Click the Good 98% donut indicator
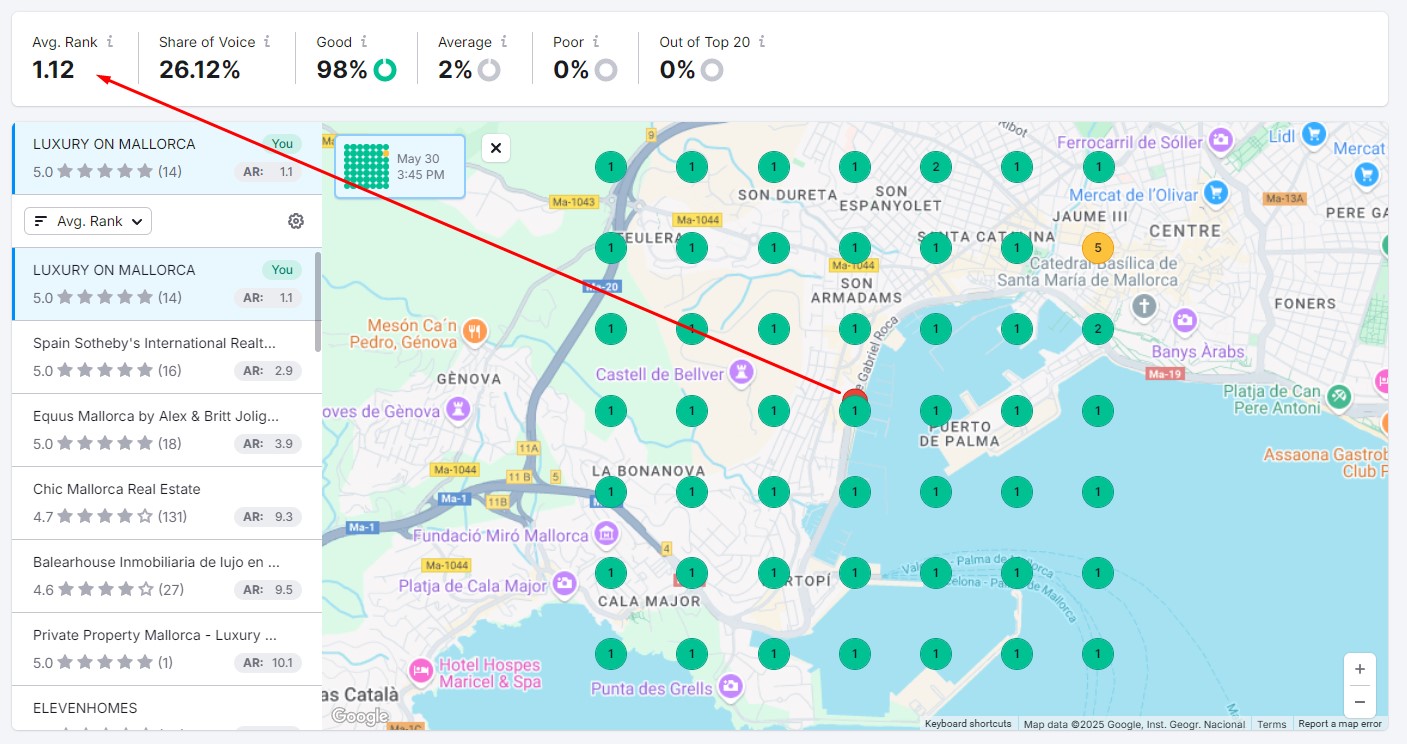The image size is (1407, 744). [385, 70]
